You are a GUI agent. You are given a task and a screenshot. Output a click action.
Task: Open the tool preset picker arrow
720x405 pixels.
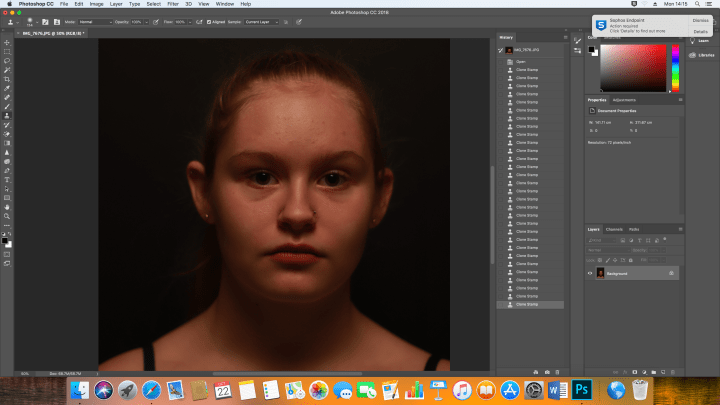click(18, 22)
